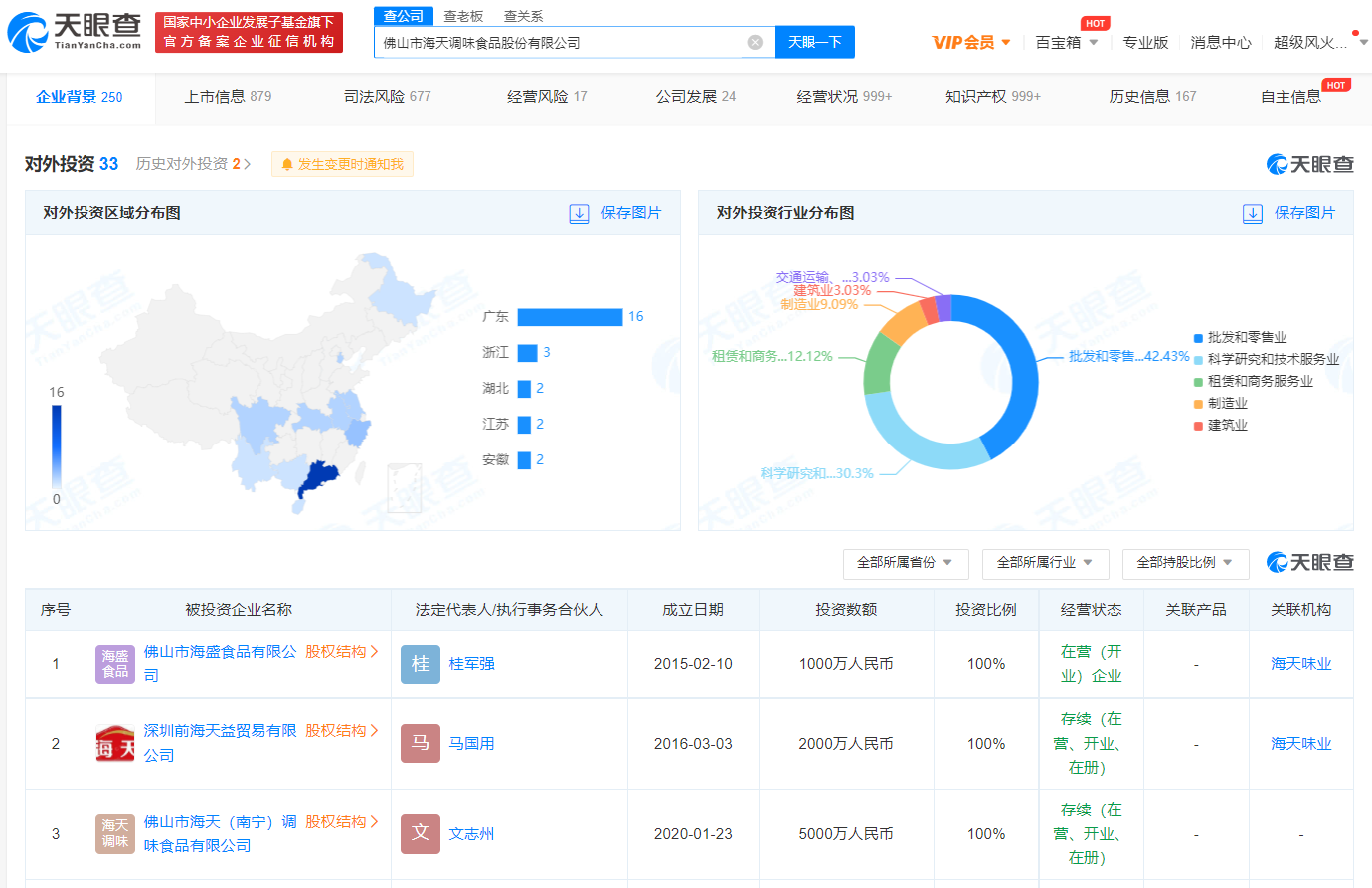Toggle the 租赁和商务服务业 legend item
The width and height of the screenshot is (1372, 888).
point(1253,382)
